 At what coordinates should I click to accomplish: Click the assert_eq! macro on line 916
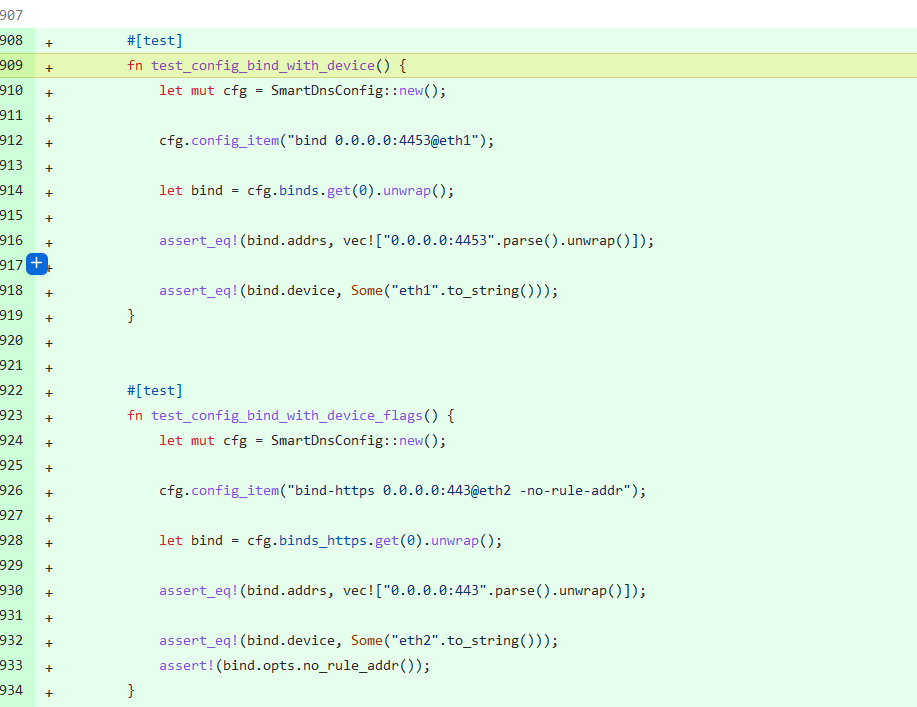(x=197, y=240)
